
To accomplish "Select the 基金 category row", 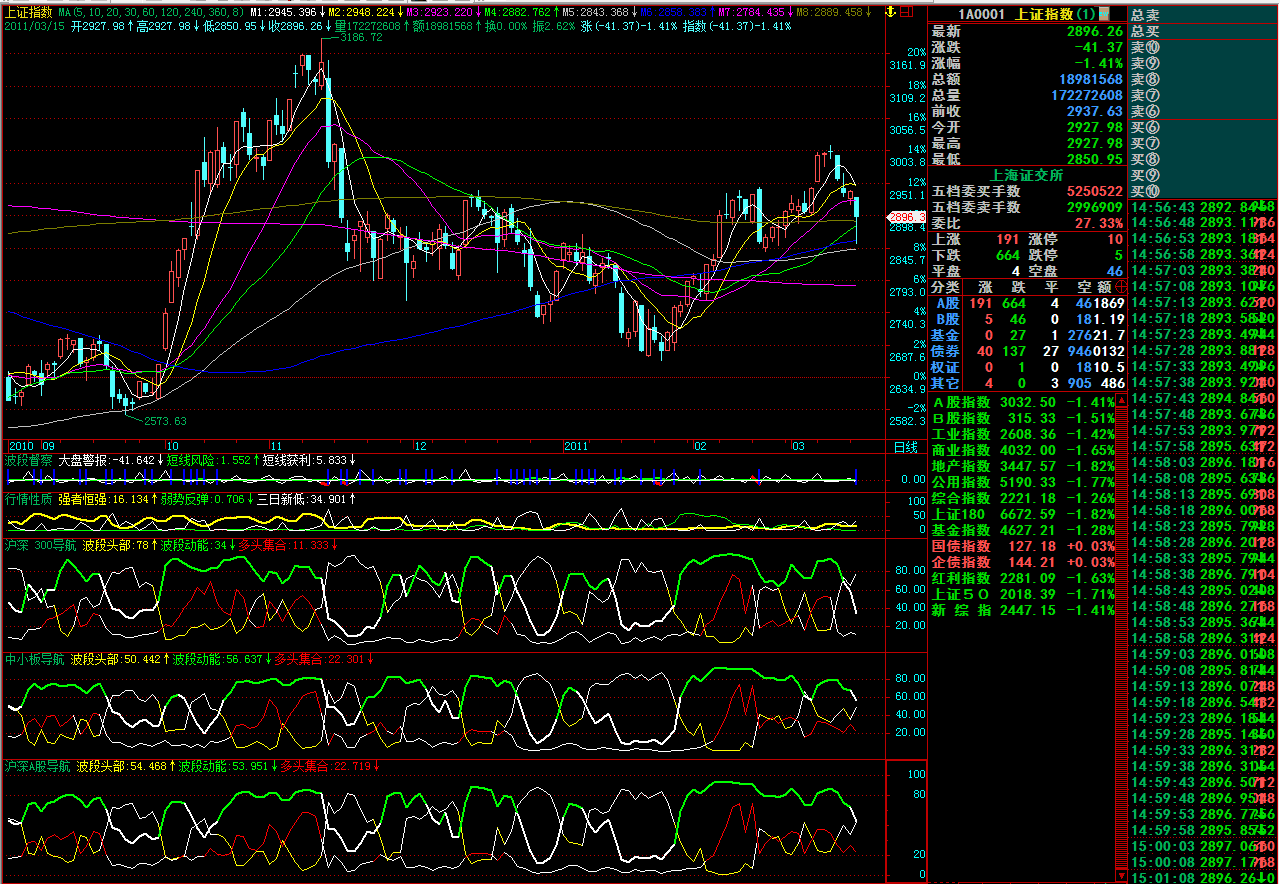I will point(946,335).
